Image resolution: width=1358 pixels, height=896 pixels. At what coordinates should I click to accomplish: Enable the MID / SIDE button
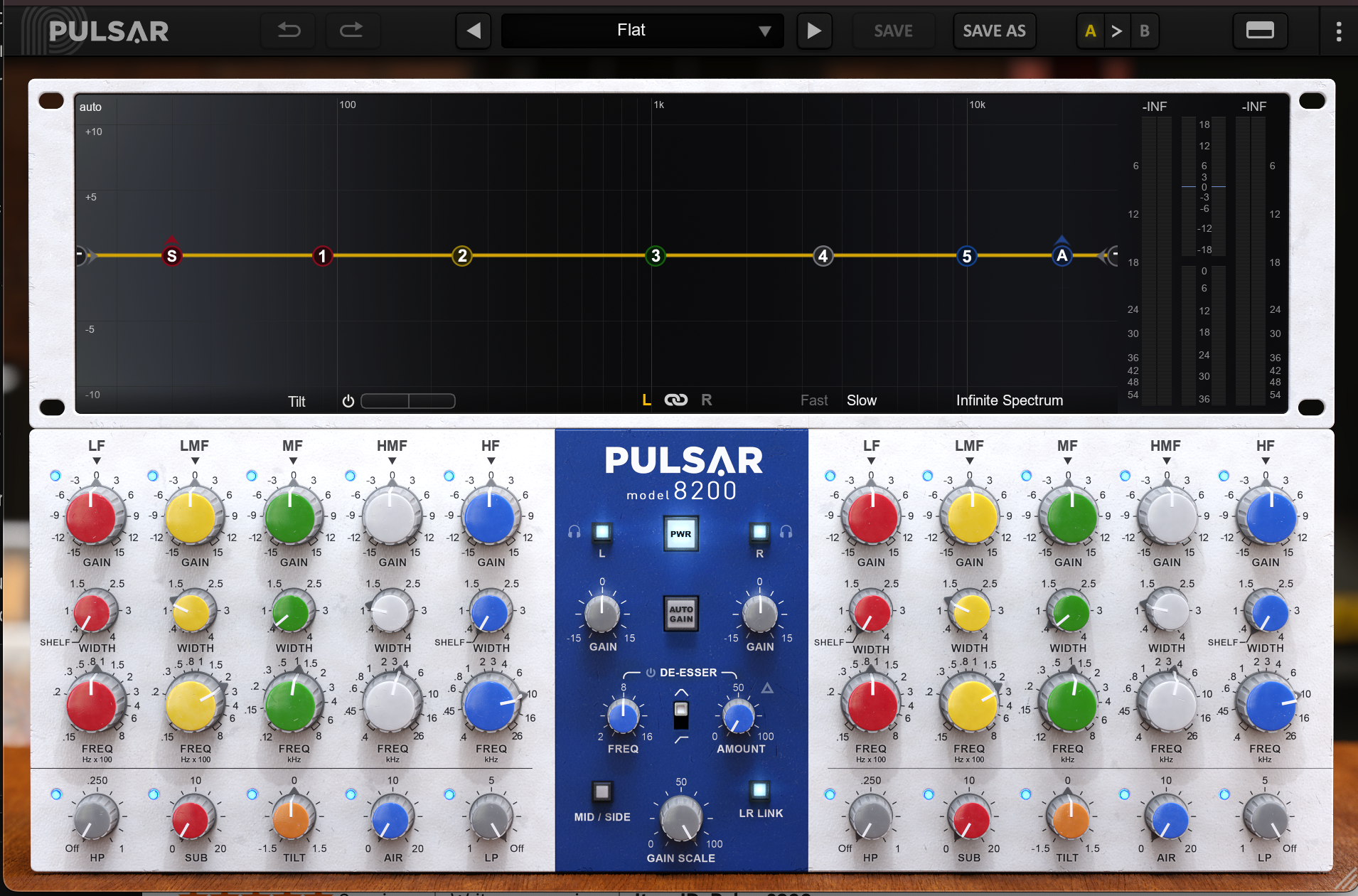(x=602, y=791)
